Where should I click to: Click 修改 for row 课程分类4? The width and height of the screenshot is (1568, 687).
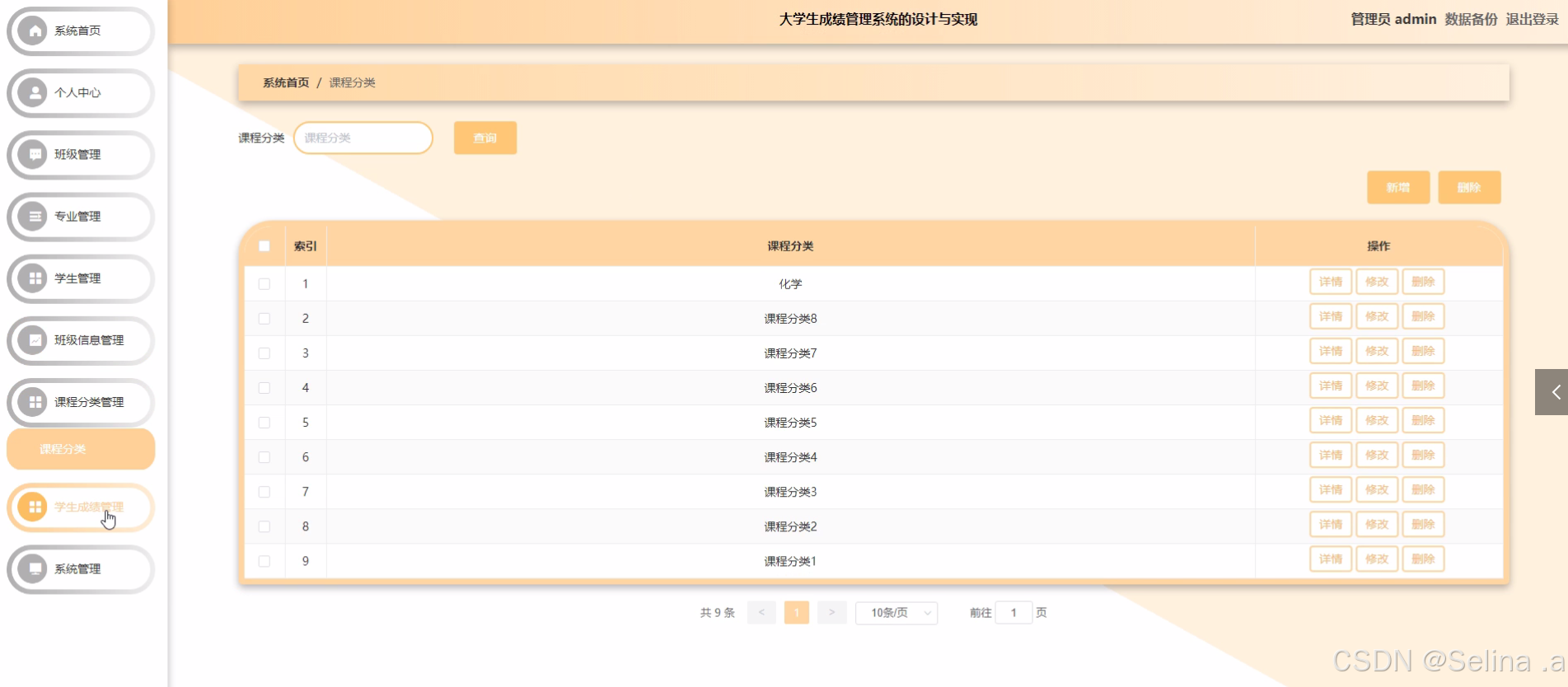[x=1377, y=455]
